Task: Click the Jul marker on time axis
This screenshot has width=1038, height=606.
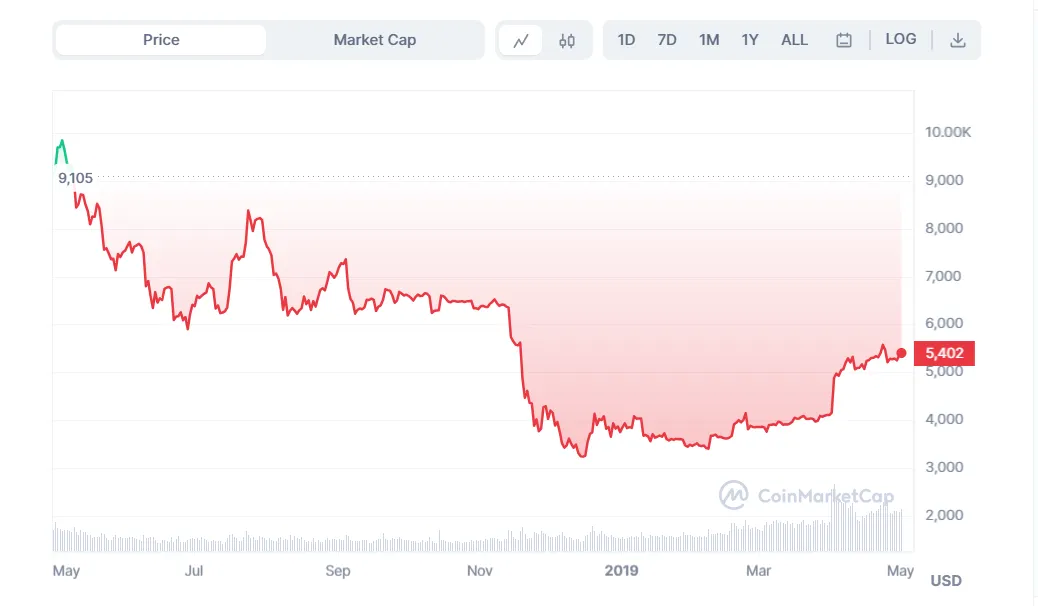Action: click(194, 571)
